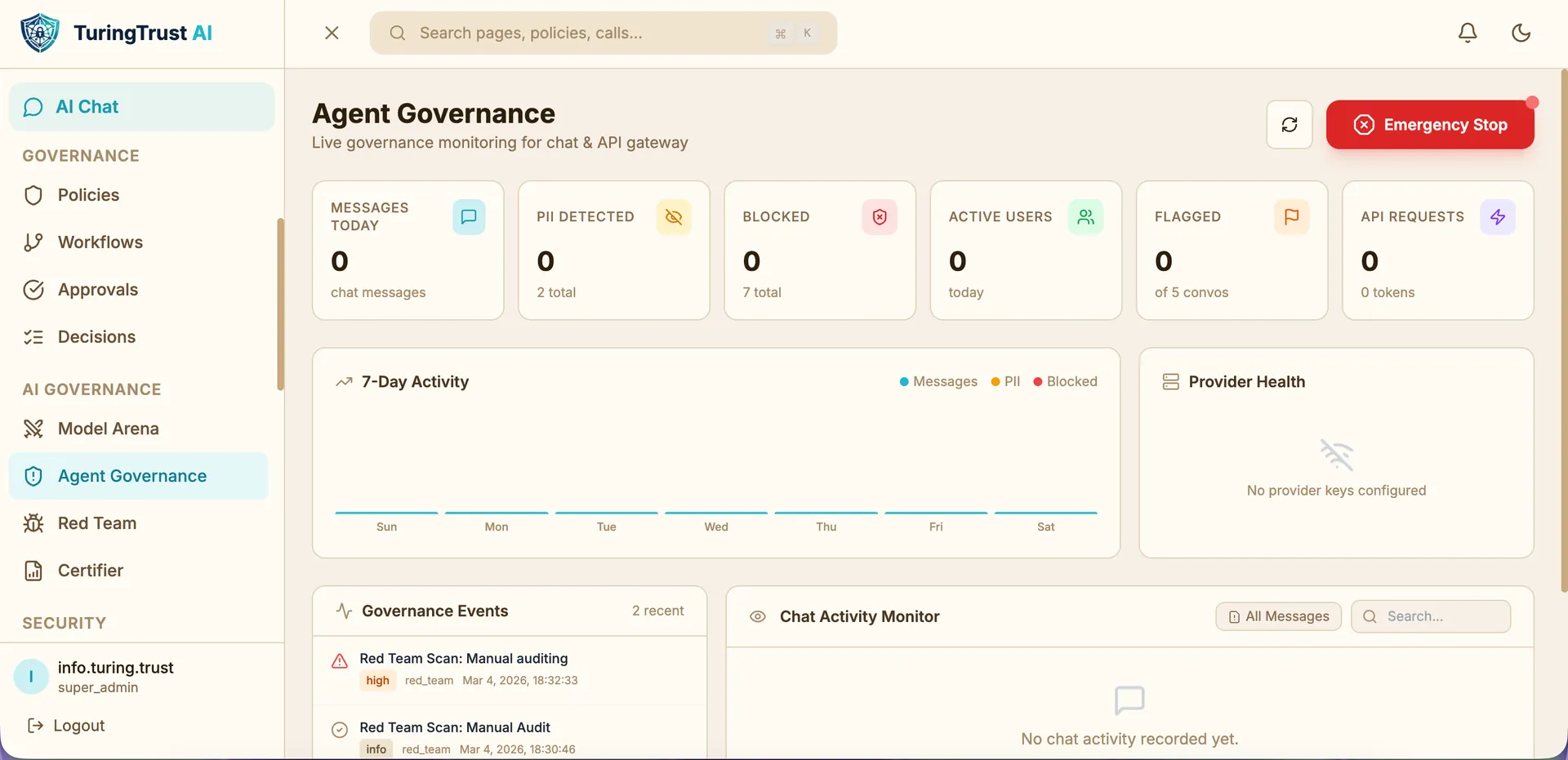Click API Requests lightning icon
The height and width of the screenshot is (760, 1568).
pyautogui.click(x=1498, y=217)
